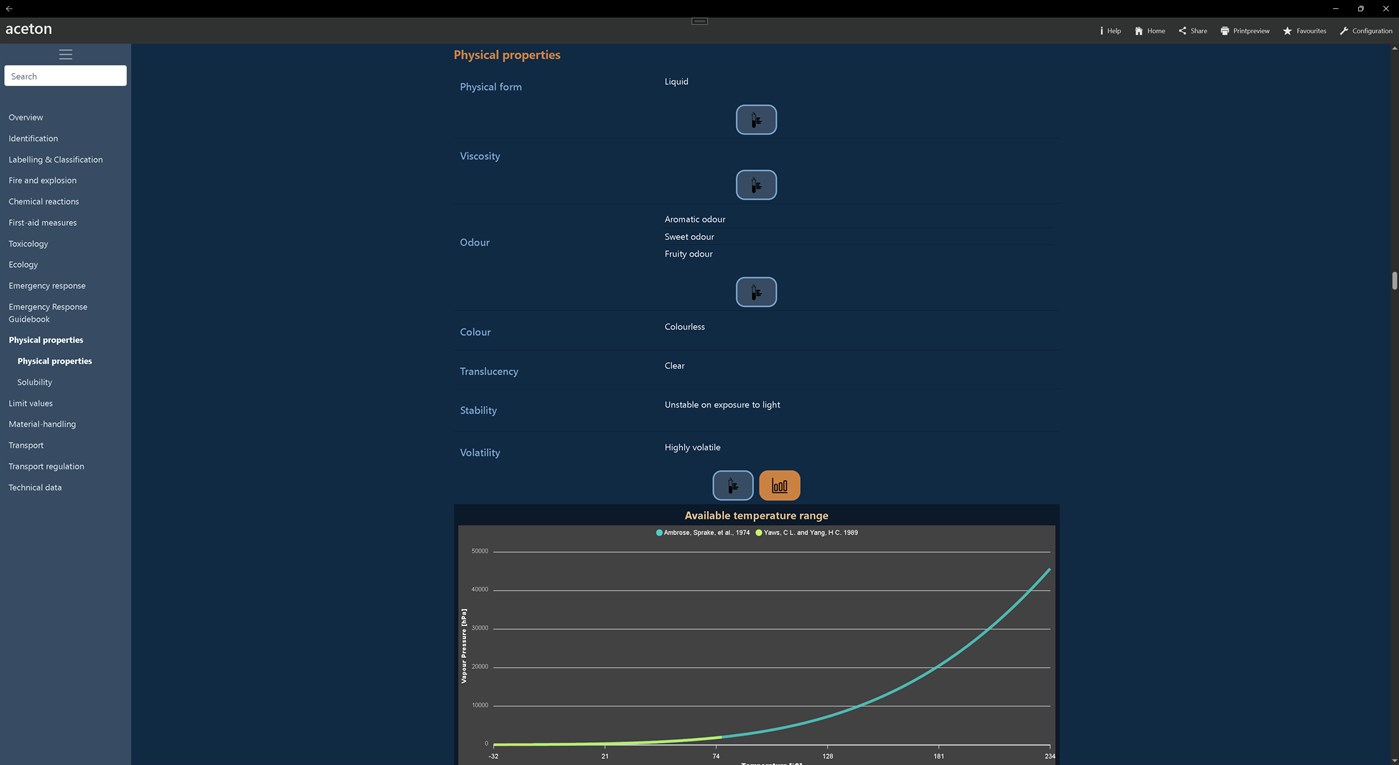
Task: Open the hamburger menu in sidebar
Action: click(65, 54)
